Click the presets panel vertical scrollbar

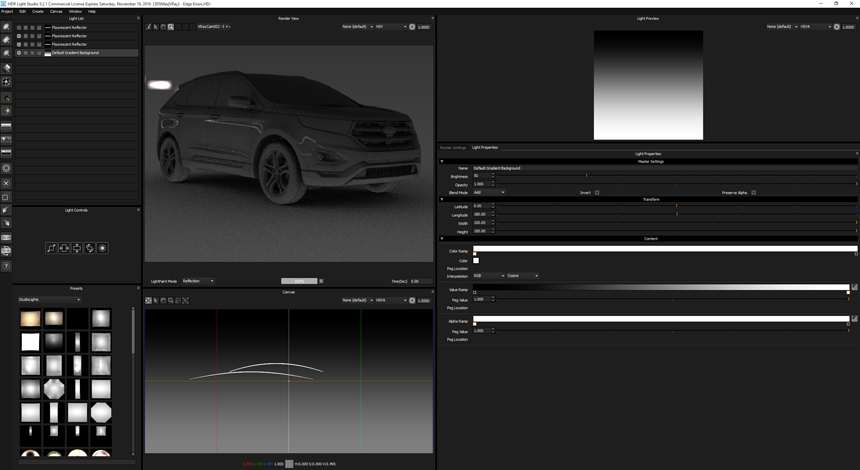pos(133,381)
